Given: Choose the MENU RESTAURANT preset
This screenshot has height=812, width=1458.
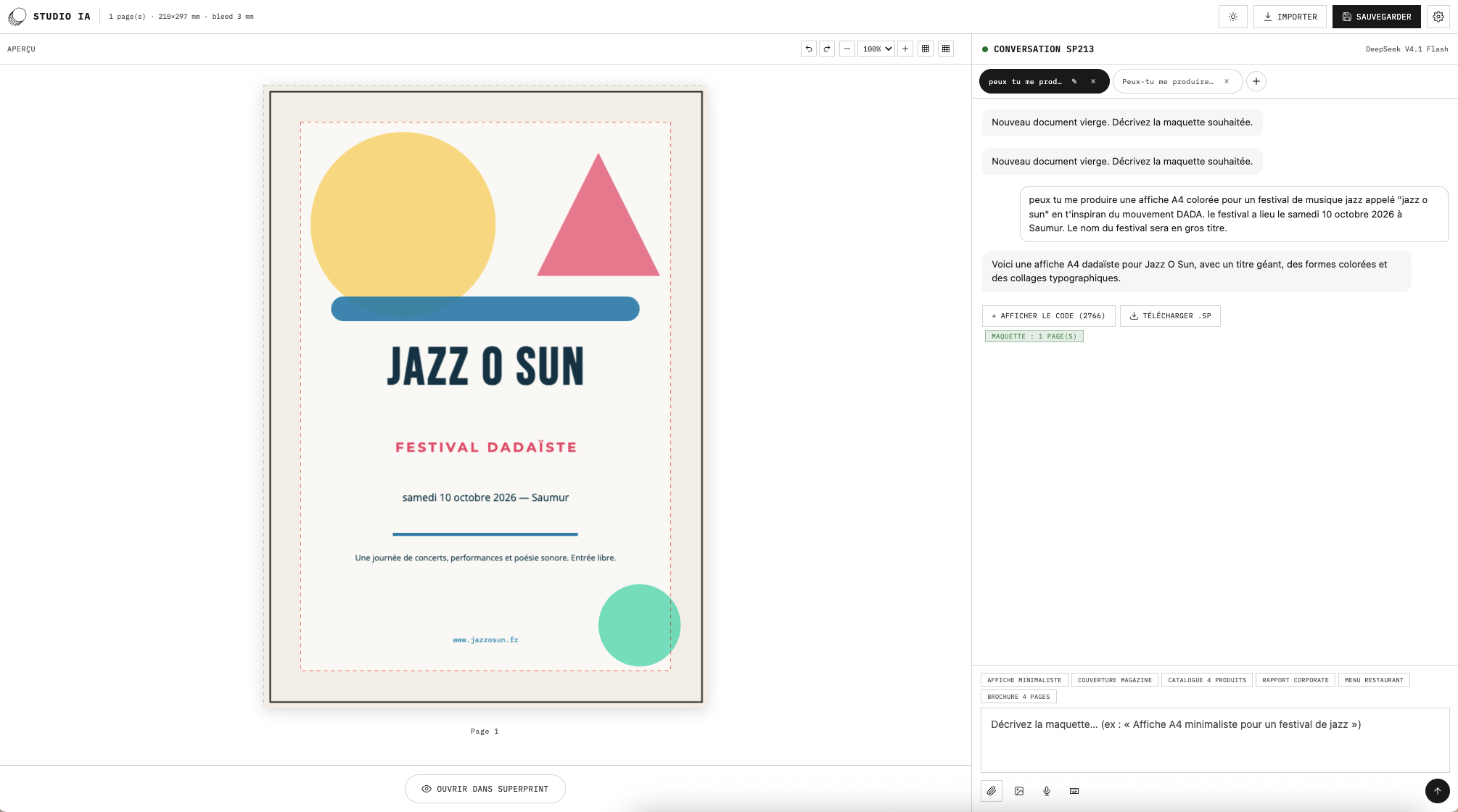Looking at the screenshot, I should (1374, 680).
